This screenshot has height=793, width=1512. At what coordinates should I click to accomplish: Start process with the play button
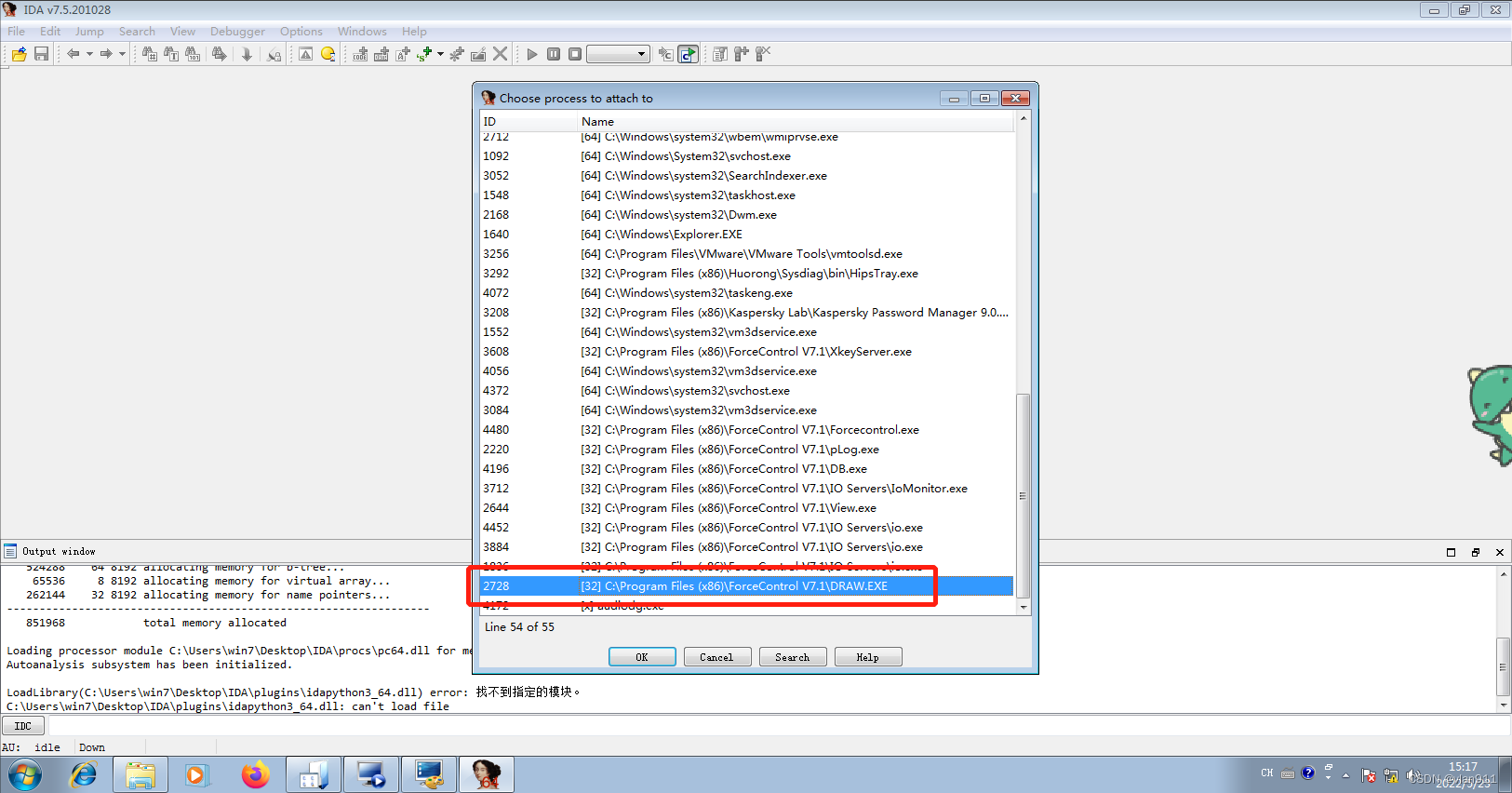pos(532,54)
